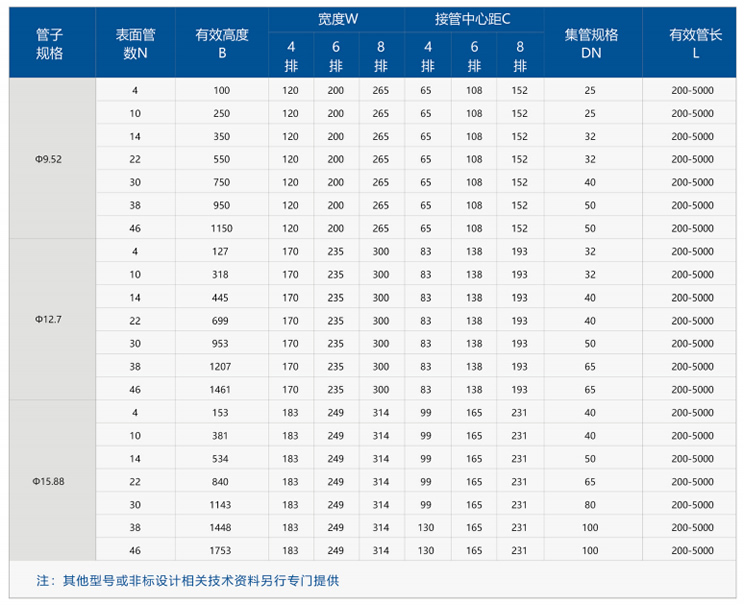The height and width of the screenshot is (606, 744).
Task: Click the effective height value 250
Action: click(222, 113)
